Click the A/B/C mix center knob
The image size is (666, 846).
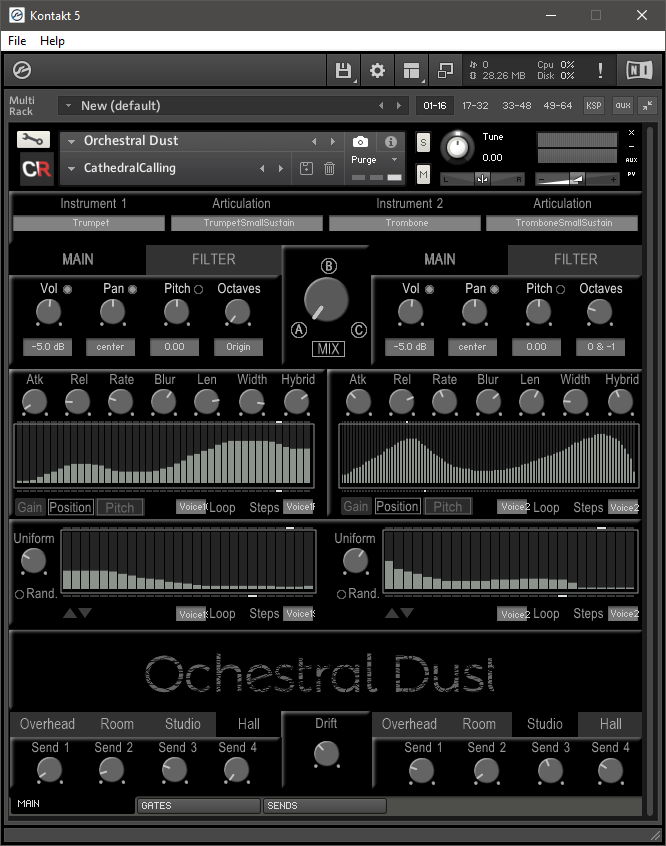coord(326,299)
